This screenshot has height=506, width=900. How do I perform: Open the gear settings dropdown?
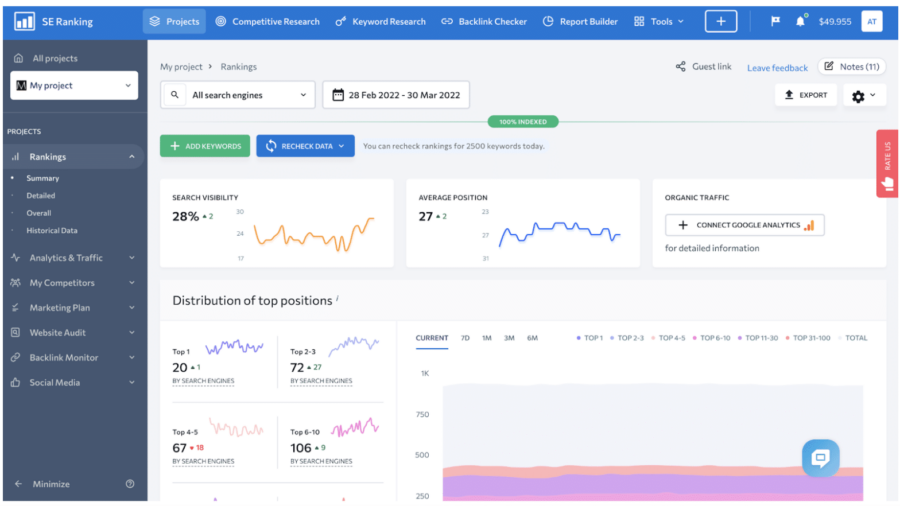(864, 96)
